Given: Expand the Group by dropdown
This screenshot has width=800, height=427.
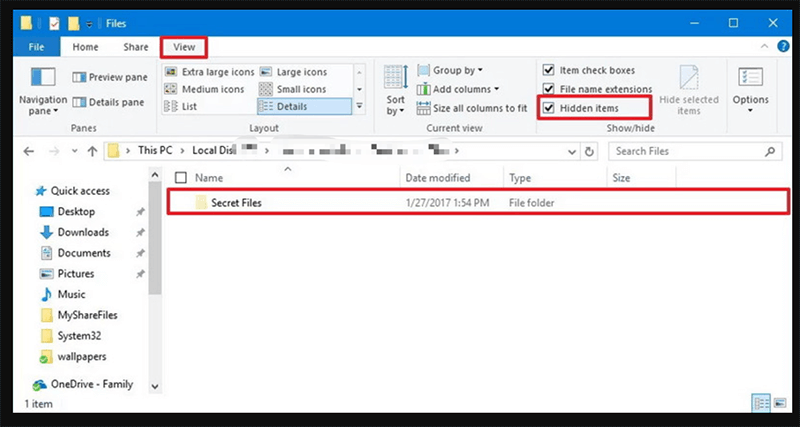Looking at the screenshot, I should pos(457,70).
